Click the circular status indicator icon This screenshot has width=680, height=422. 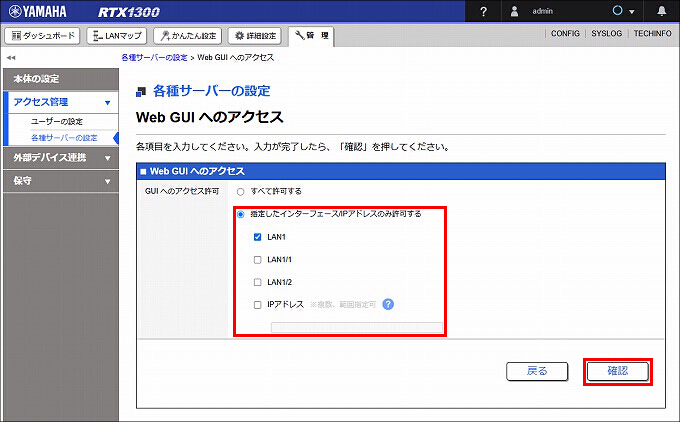pos(618,11)
